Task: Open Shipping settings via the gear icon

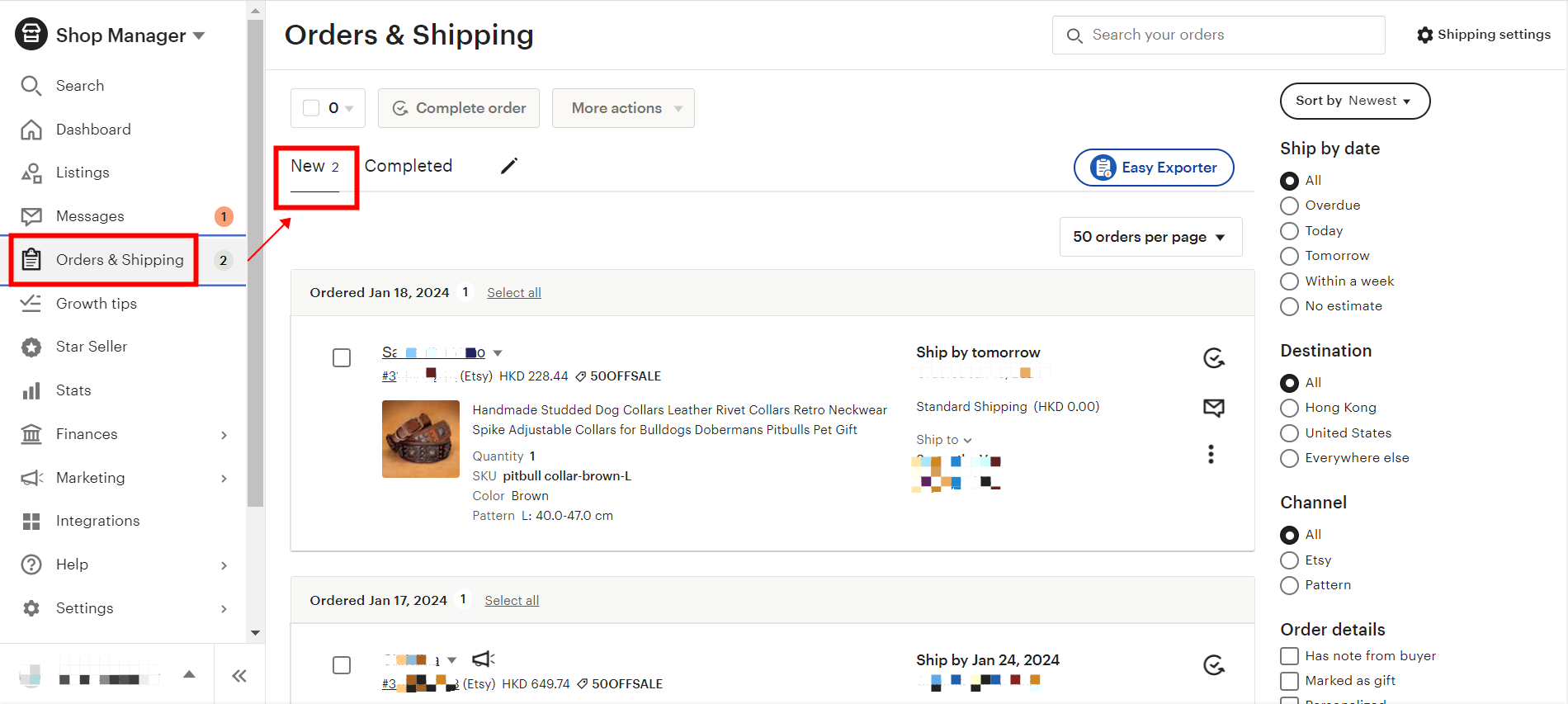Action: [1424, 35]
